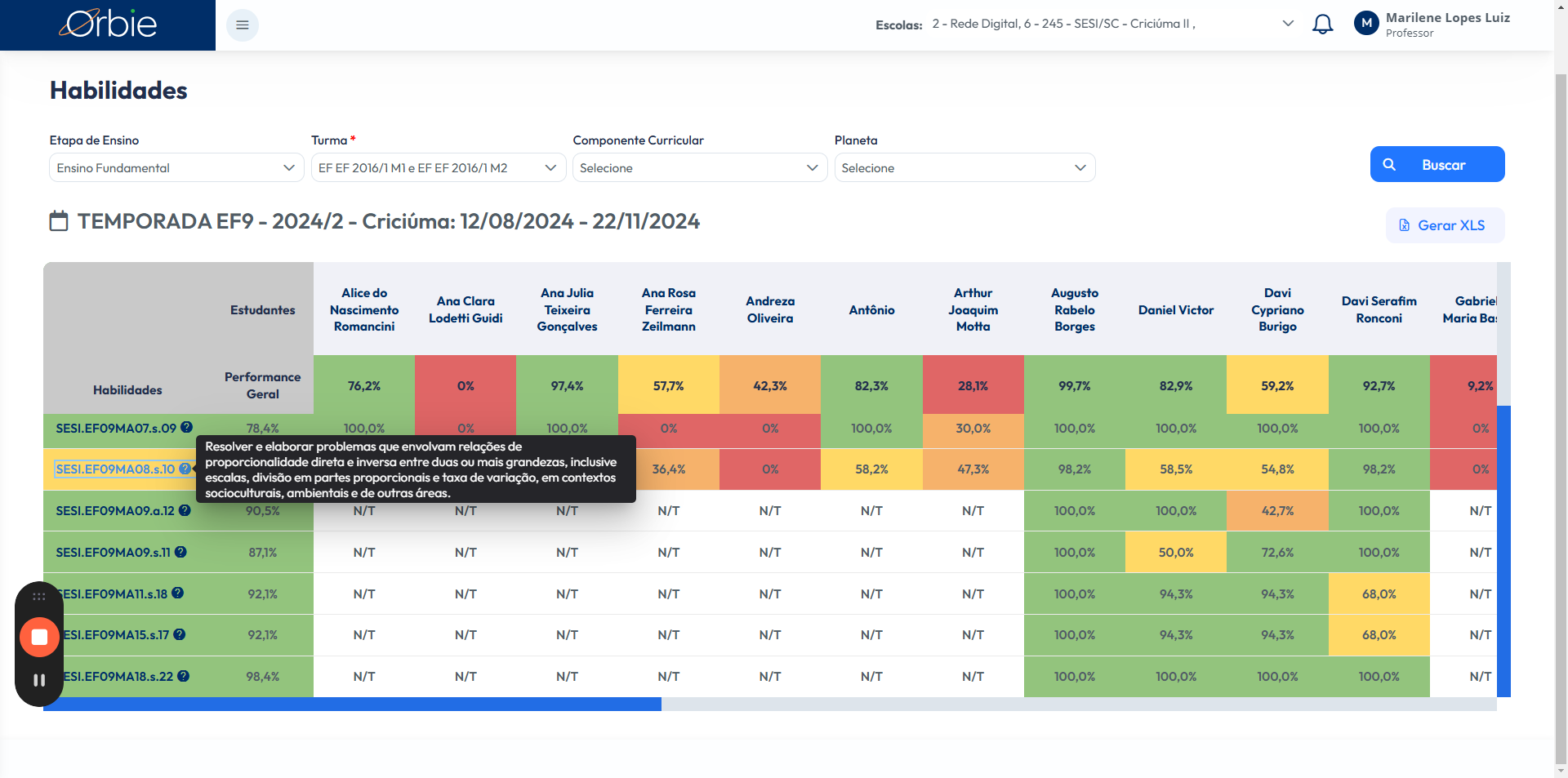1568x778 pixels.
Task: Expand the Componente Curricular dropdown
Action: click(699, 167)
